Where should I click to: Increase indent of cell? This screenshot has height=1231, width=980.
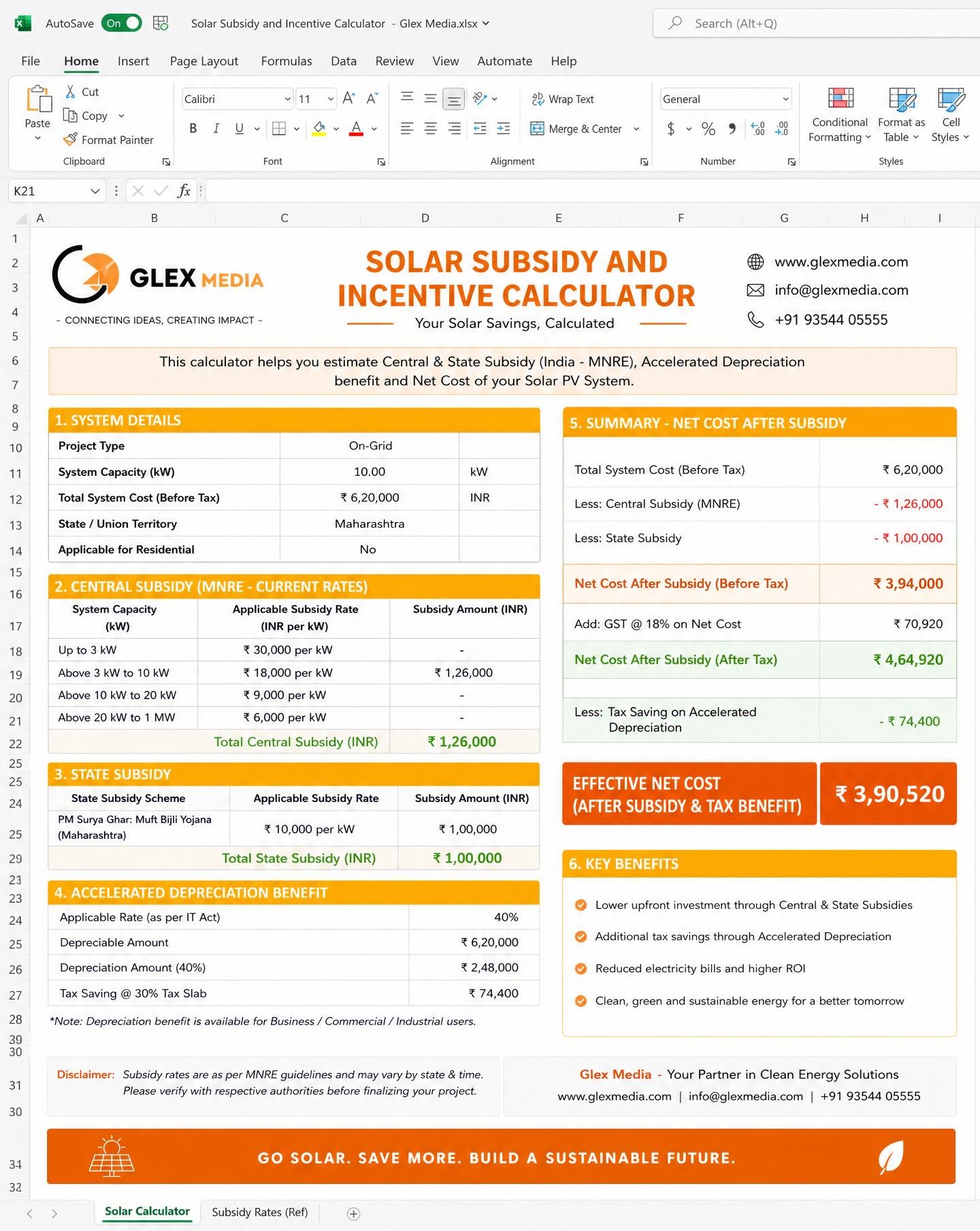click(504, 129)
